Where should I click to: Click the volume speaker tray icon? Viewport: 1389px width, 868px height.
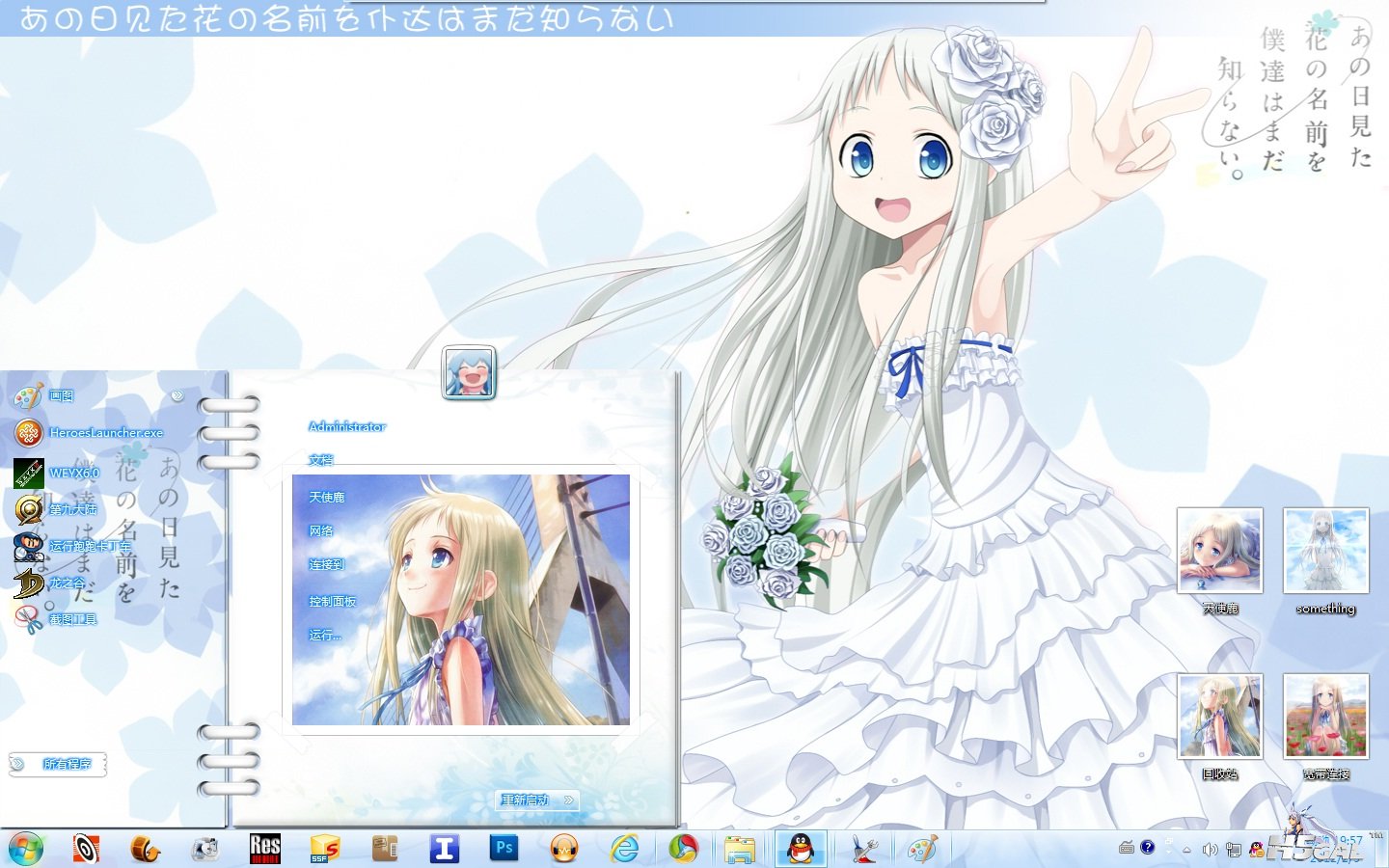click(1210, 850)
